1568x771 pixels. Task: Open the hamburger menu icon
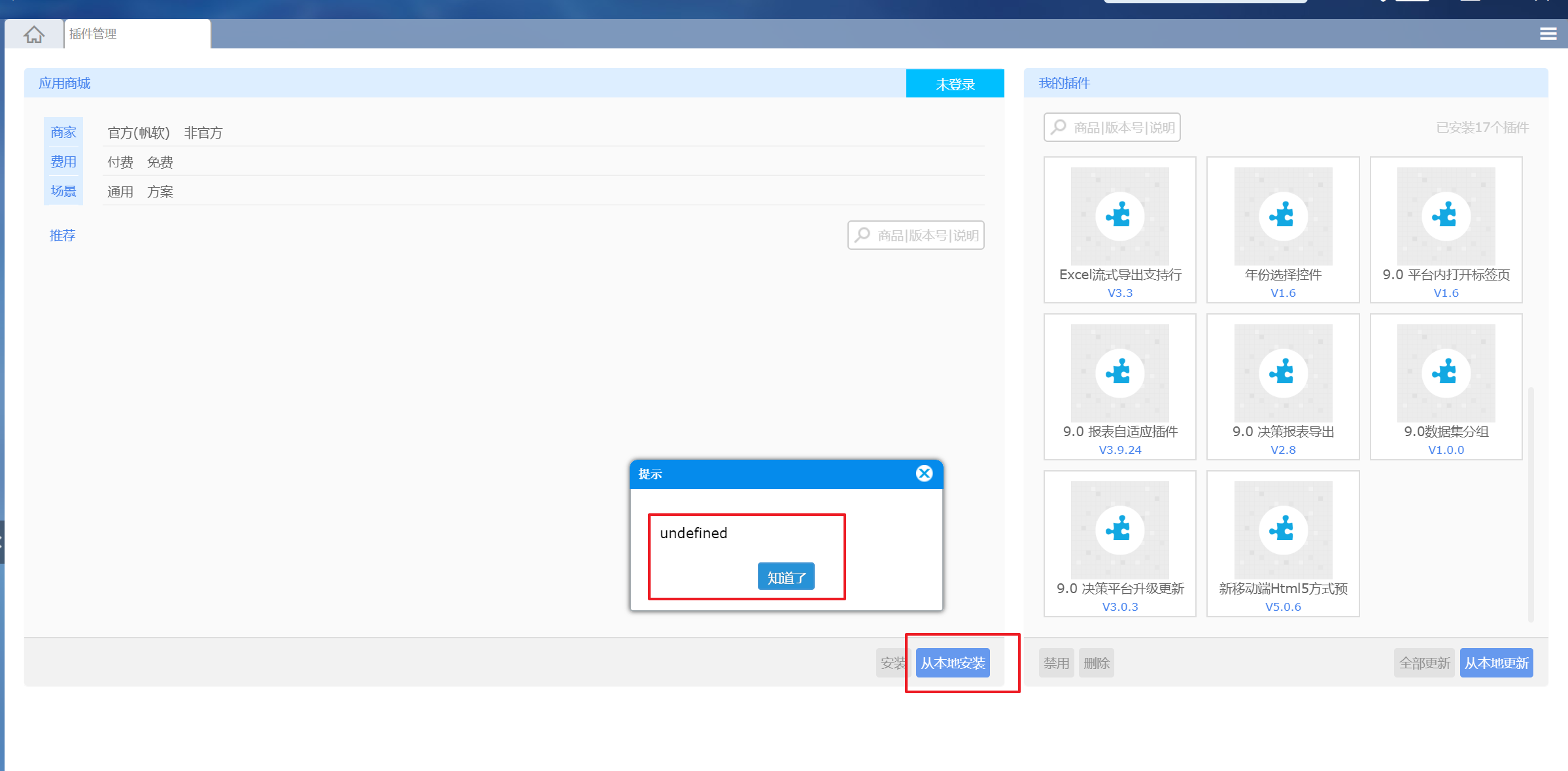point(1548,34)
